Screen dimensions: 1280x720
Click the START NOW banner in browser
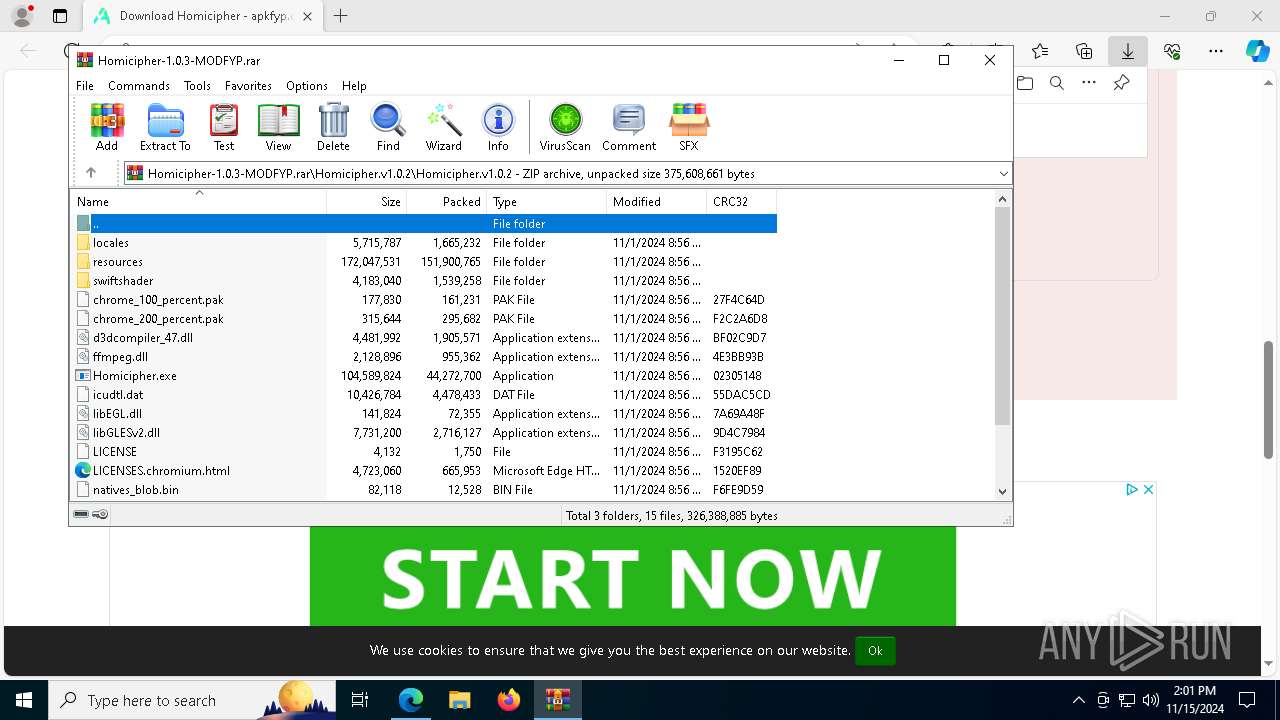pos(632,577)
